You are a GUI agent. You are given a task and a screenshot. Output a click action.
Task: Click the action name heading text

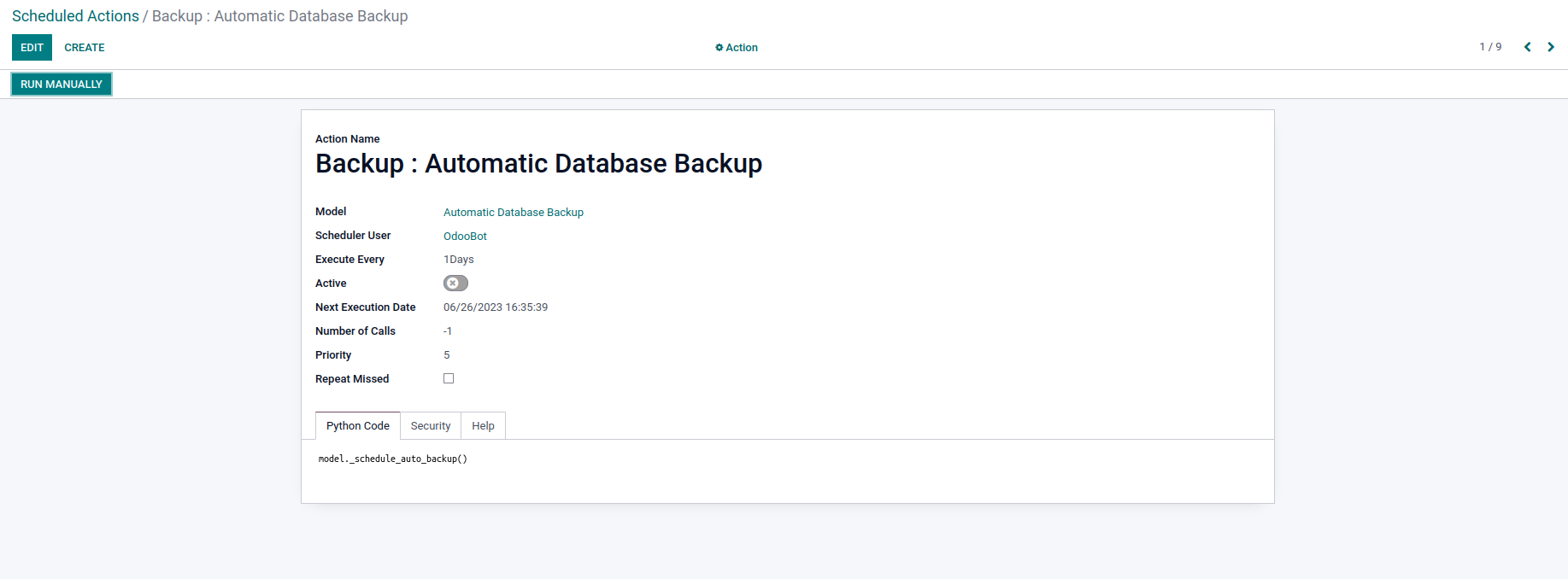(538, 164)
